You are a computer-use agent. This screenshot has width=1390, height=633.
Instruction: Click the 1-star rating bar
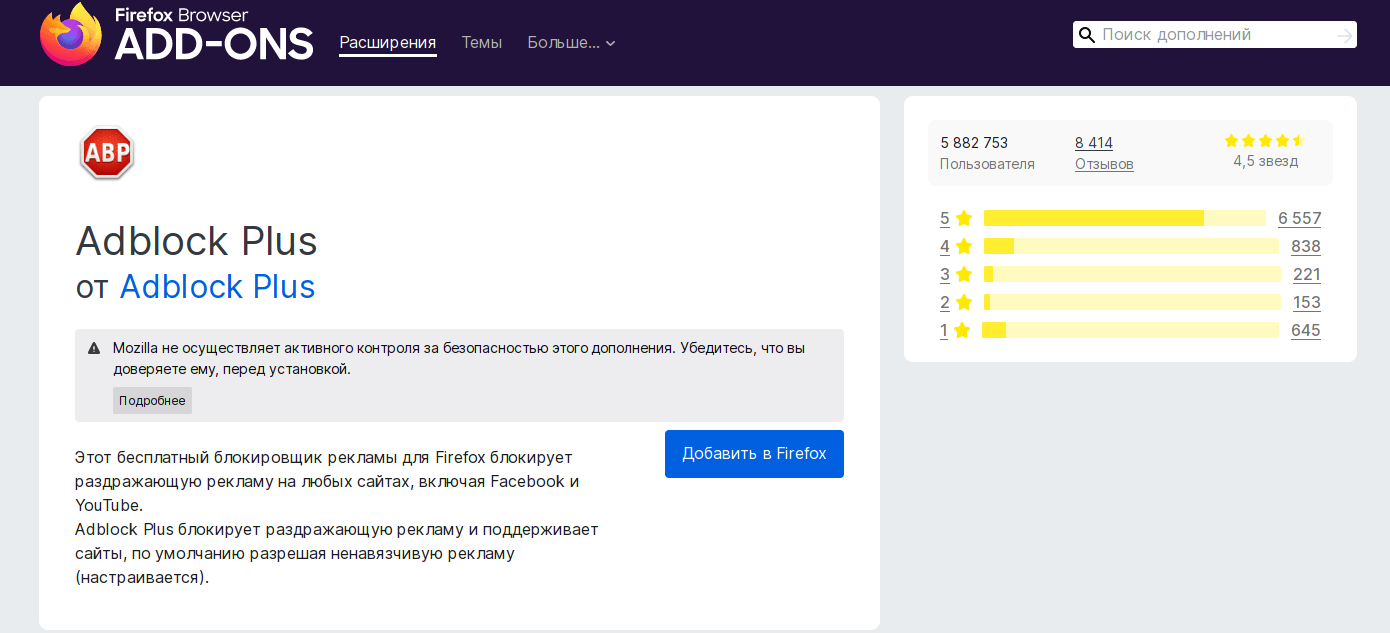tap(1130, 330)
